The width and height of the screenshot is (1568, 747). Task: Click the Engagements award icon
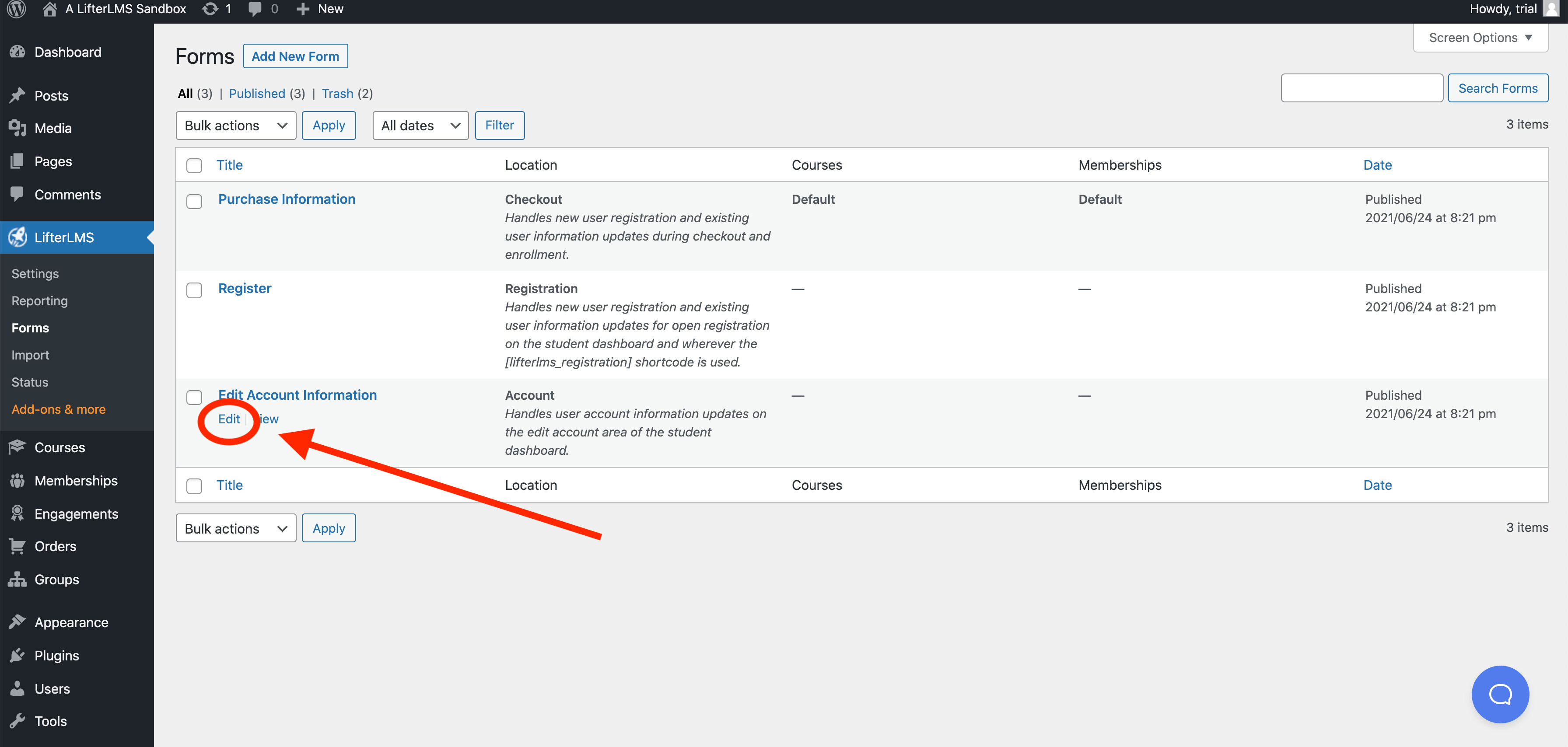point(17,513)
